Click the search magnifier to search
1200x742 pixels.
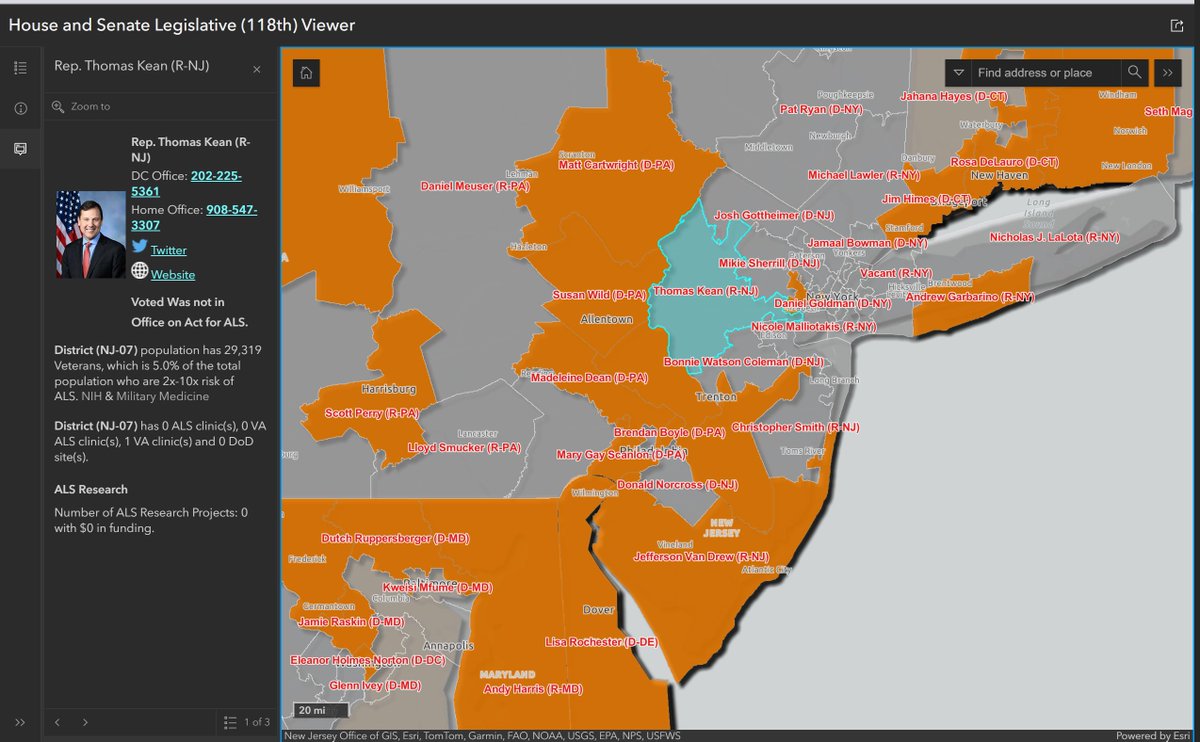1135,72
